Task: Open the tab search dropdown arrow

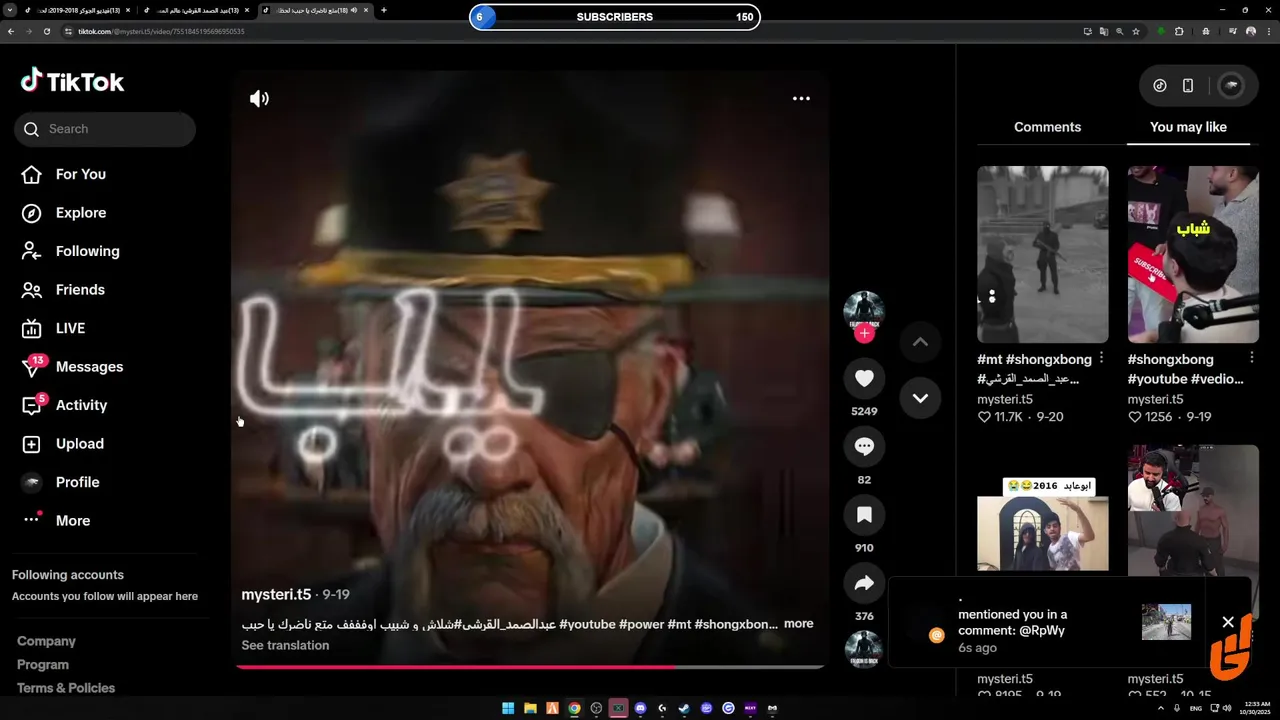Action: [x=10, y=10]
